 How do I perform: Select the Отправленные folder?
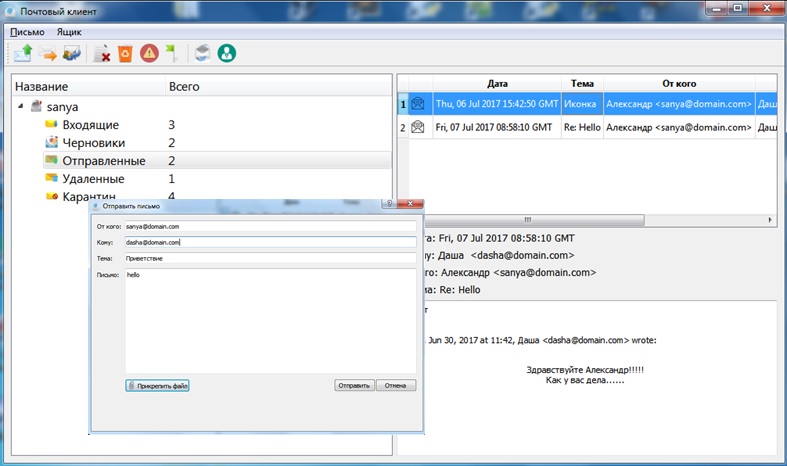[104, 161]
